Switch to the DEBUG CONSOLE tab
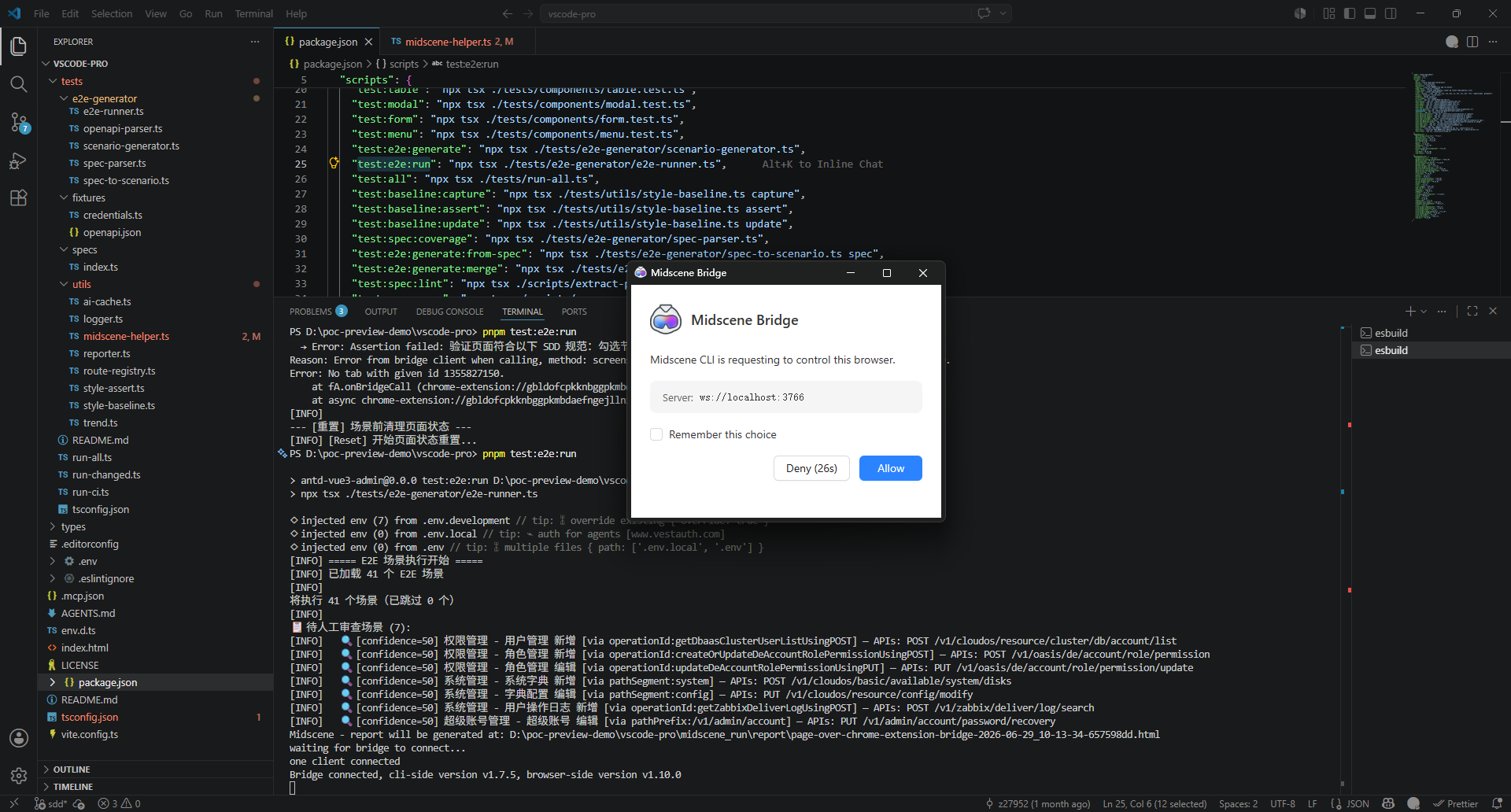This screenshot has height=812, width=1511. click(449, 312)
